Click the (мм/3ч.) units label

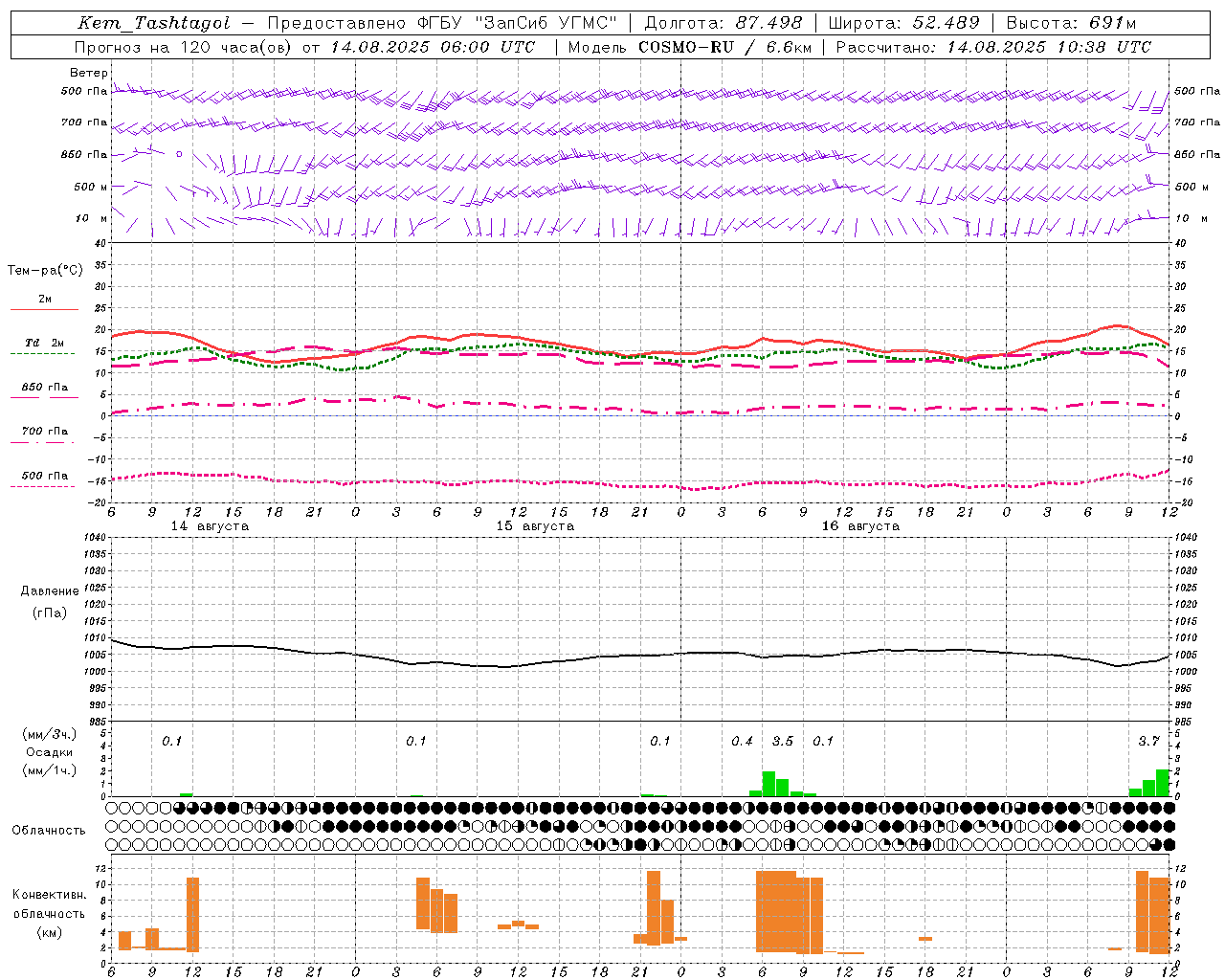pos(49,734)
